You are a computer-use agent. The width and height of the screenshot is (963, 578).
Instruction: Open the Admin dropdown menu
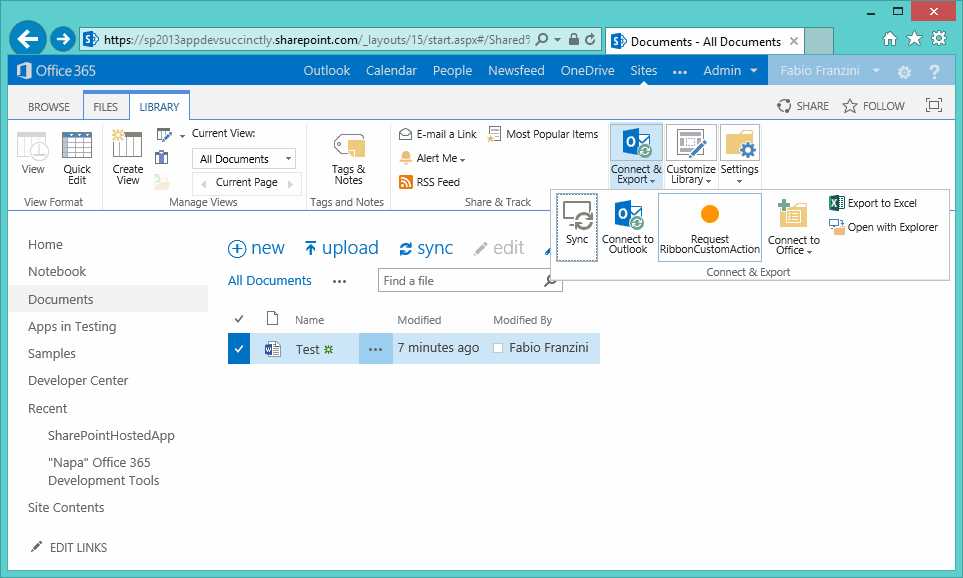(730, 71)
